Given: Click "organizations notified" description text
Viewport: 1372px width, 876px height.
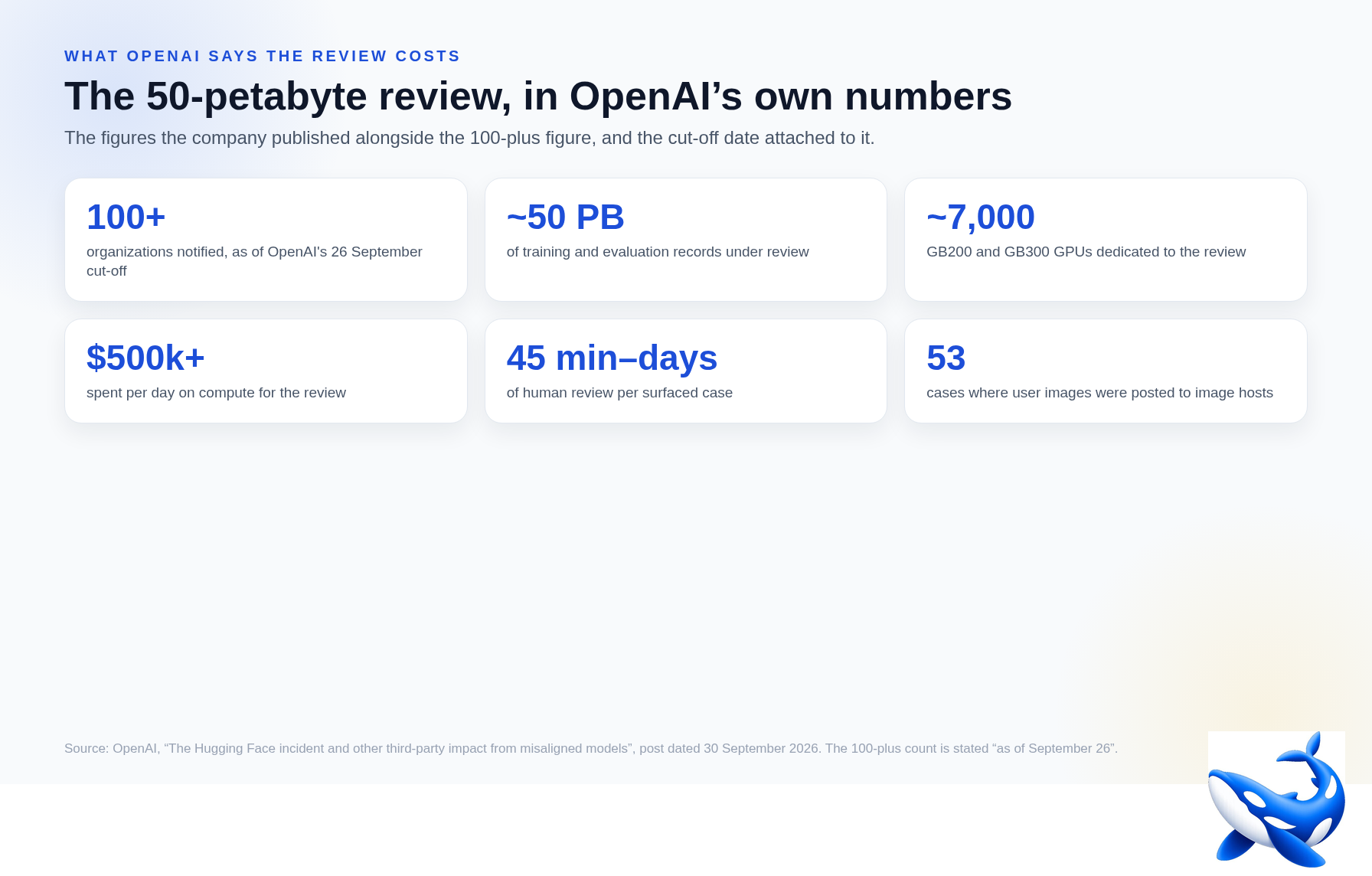Looking at the screenshot, I should [x=254, y=261].
